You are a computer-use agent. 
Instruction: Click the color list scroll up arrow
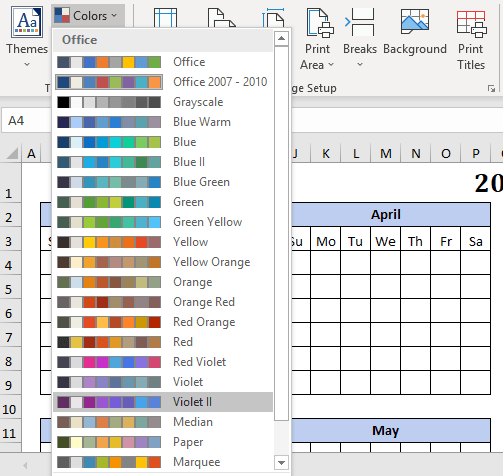coord(281,39)
